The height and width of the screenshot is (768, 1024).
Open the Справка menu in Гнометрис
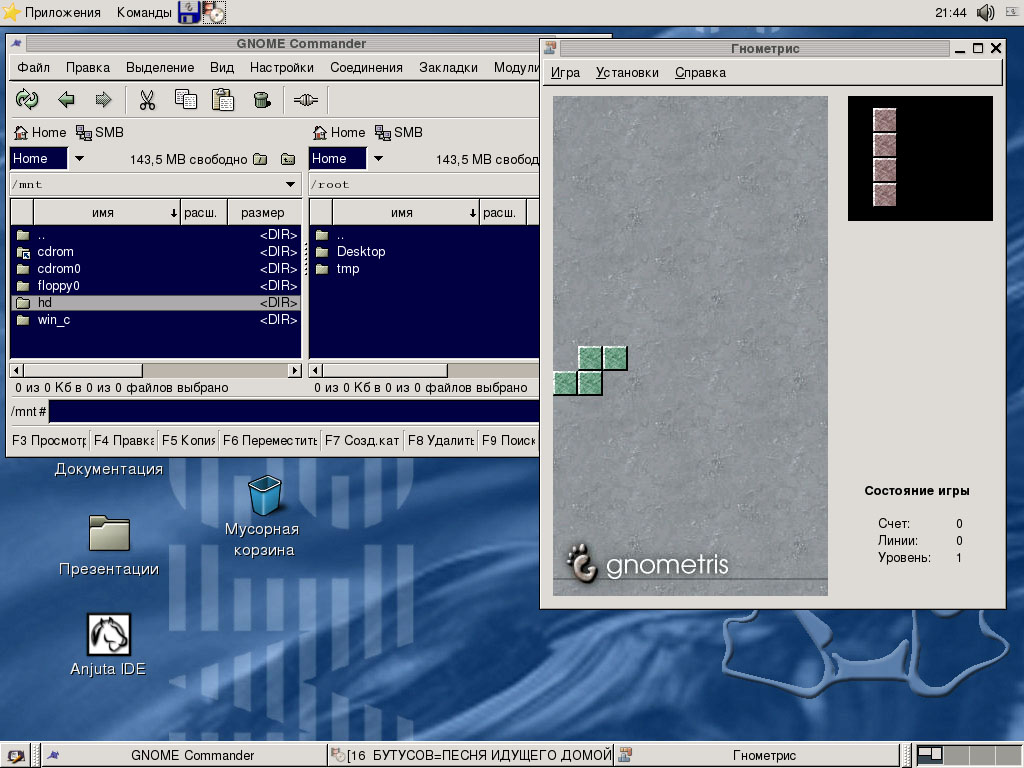coord(700,72)
